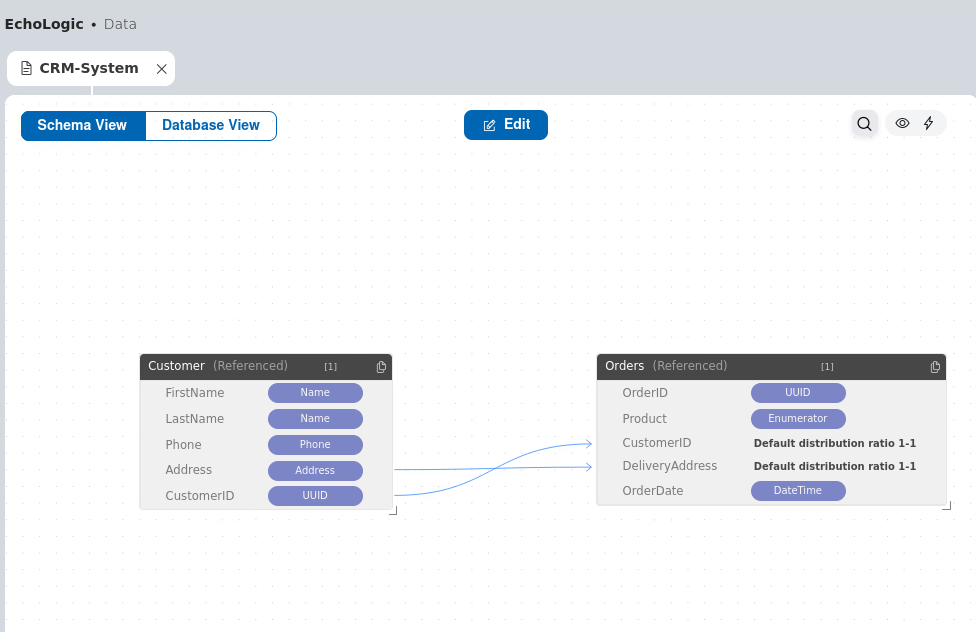Click CustomerID's Default distribution ratio 1-1

[835, 443]
